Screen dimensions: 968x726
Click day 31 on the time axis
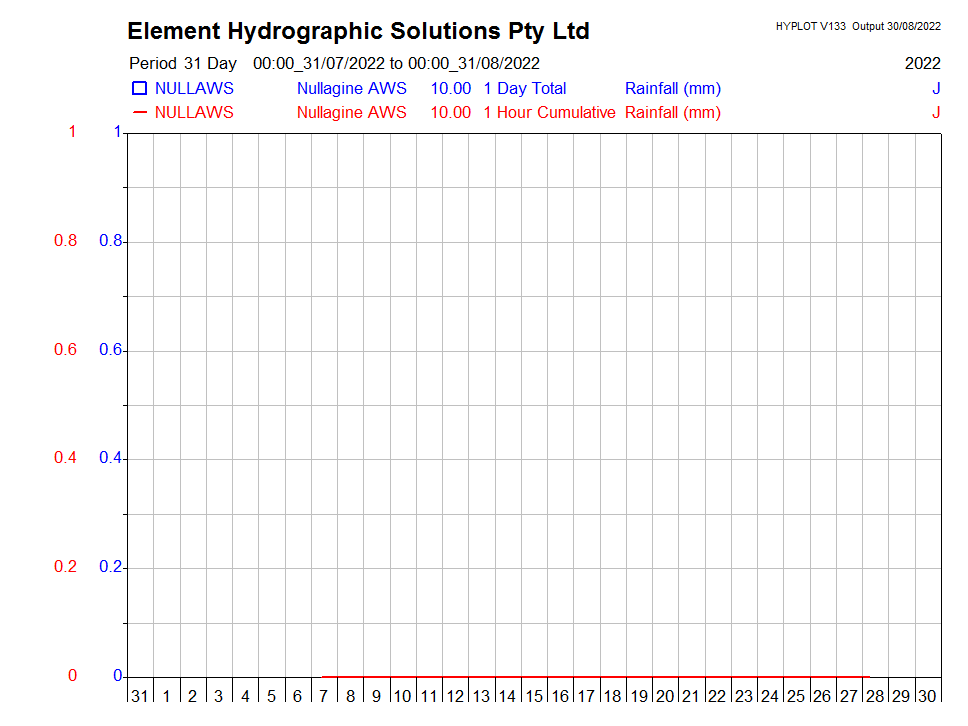tap(139, 696)
